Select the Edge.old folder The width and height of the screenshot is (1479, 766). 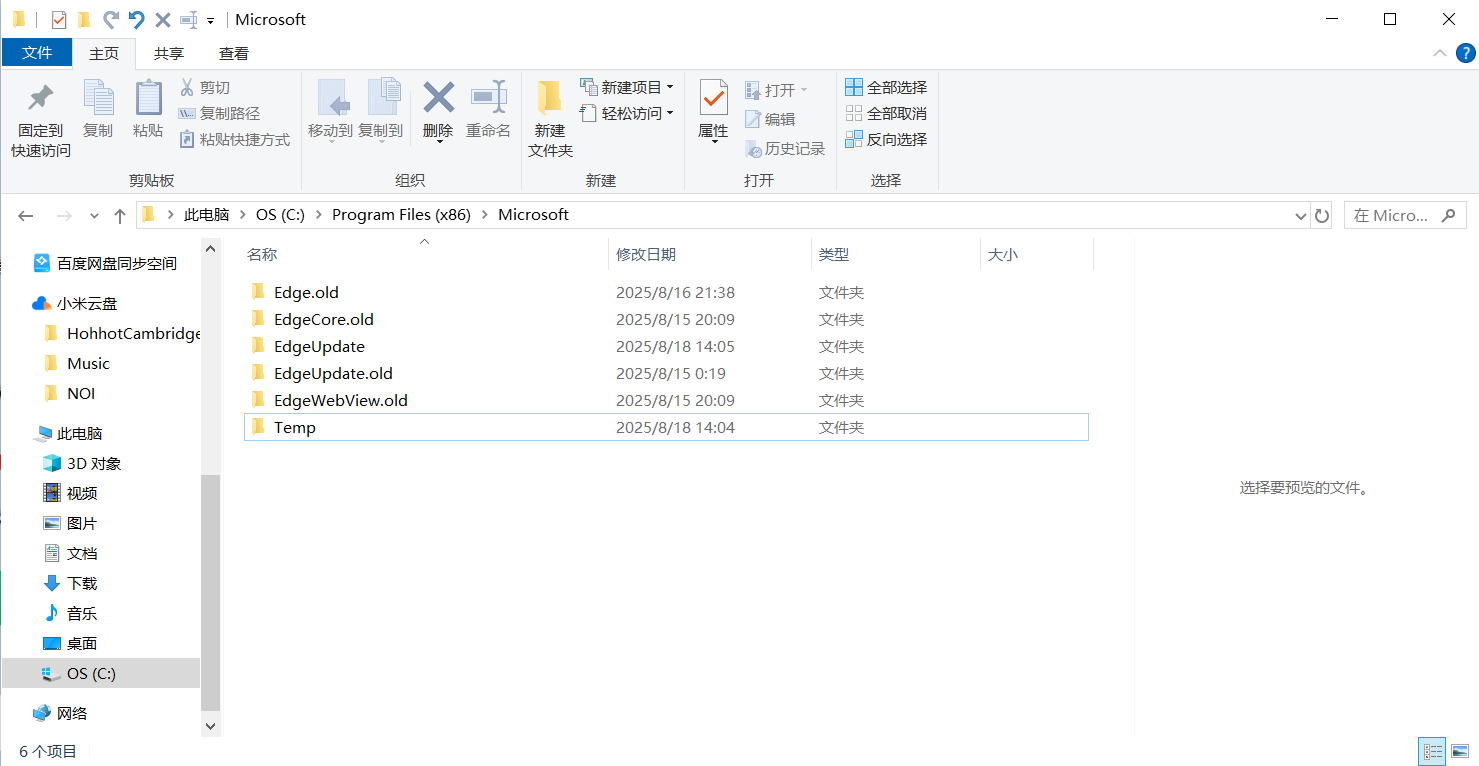click(666, 293)
